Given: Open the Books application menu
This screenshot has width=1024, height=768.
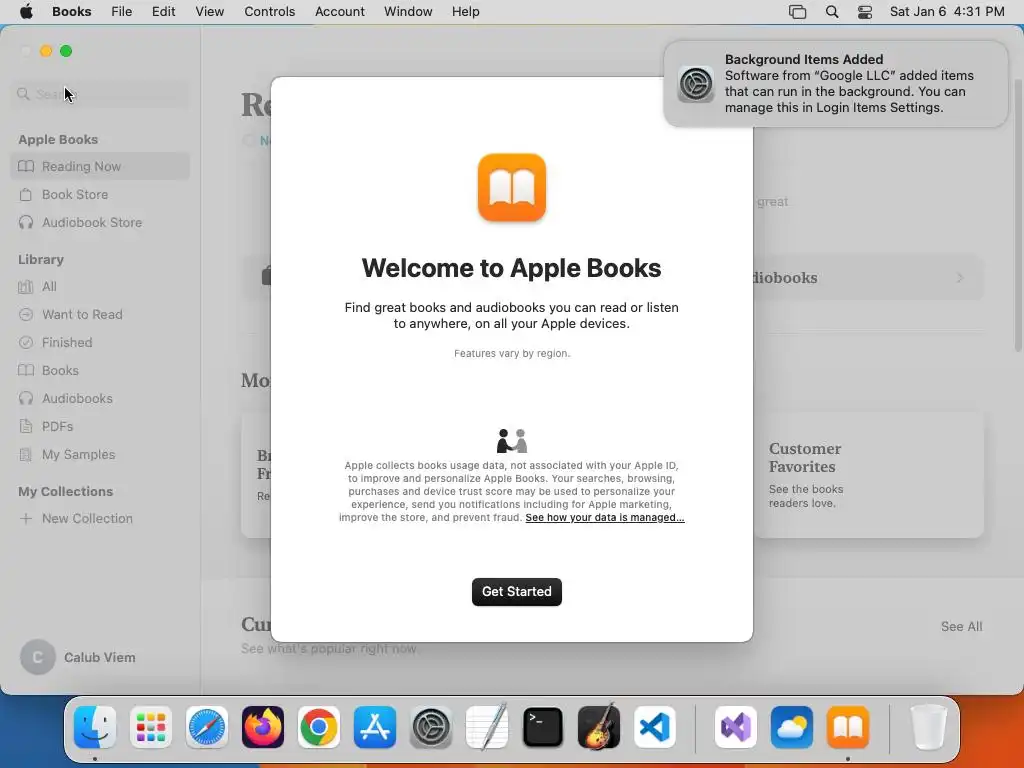Looking at the screenshot, I should point(72,12).
